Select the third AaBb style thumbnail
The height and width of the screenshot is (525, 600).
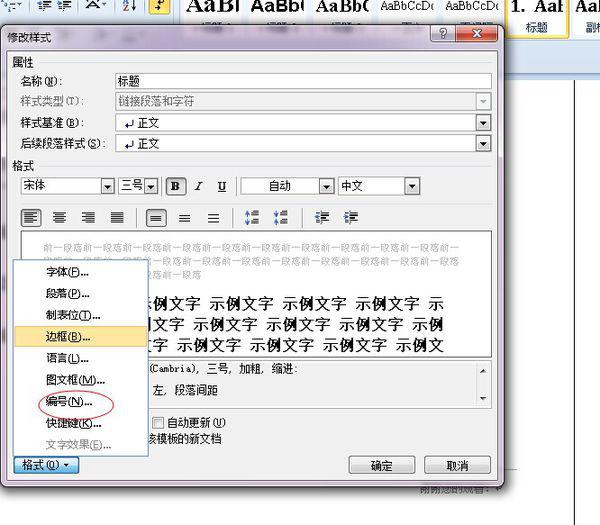(342, 11)
